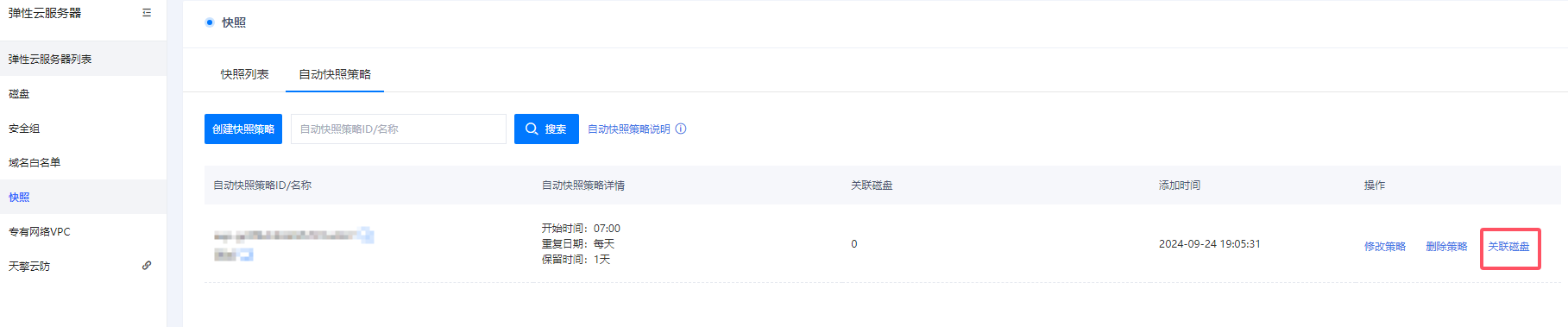
Task: Click the edit icon beside the policy name
Action: click(x=246, y=255)
